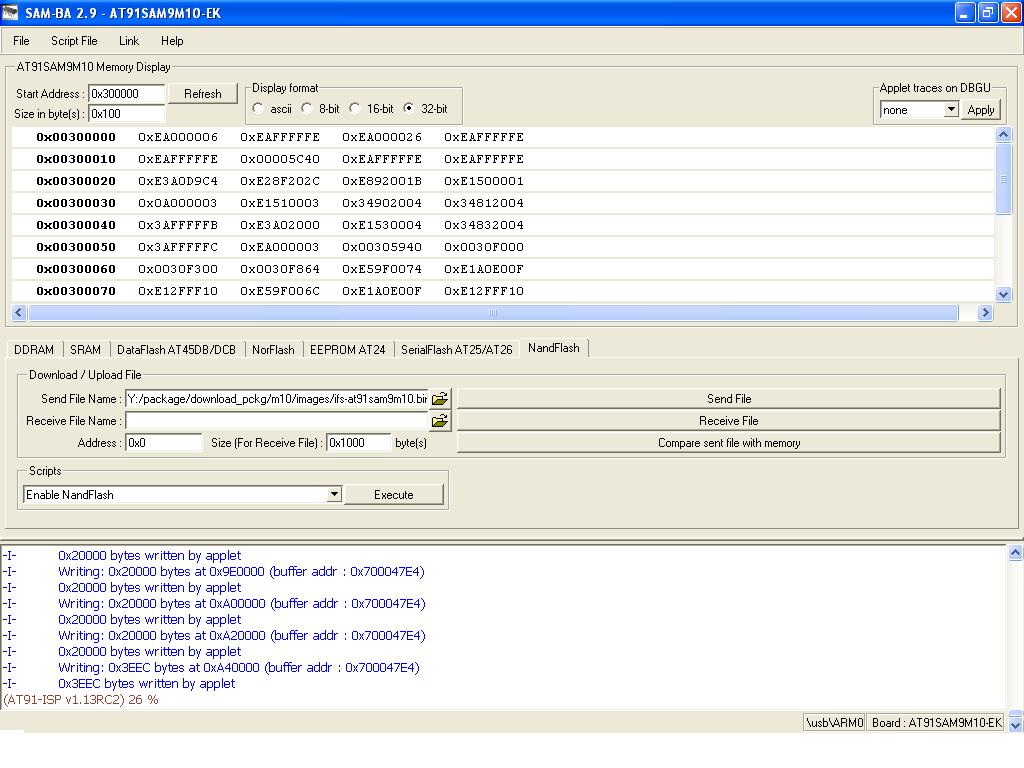Choose 16-bit display format

pyautogui.click(x=355, y=108)
